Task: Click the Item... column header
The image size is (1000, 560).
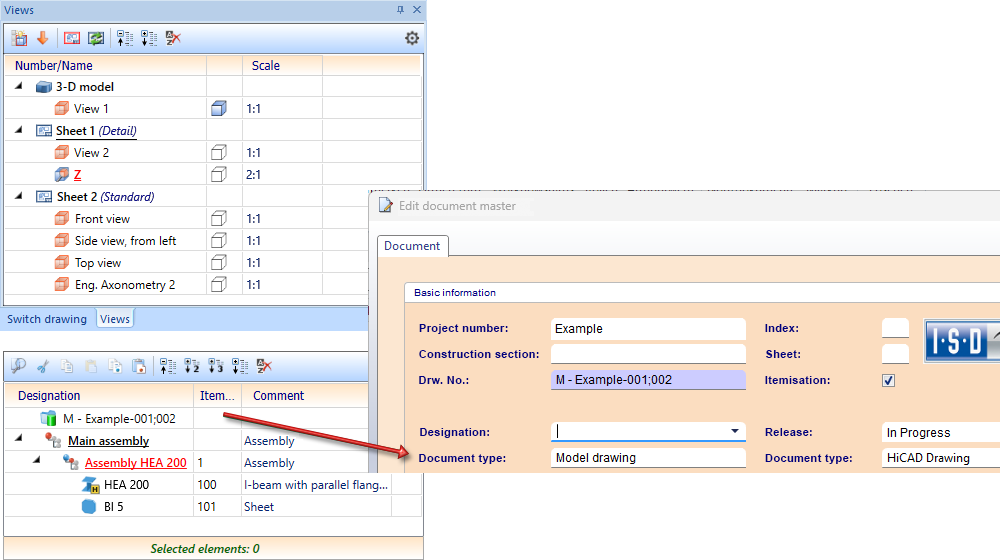Action: point(217,395)
